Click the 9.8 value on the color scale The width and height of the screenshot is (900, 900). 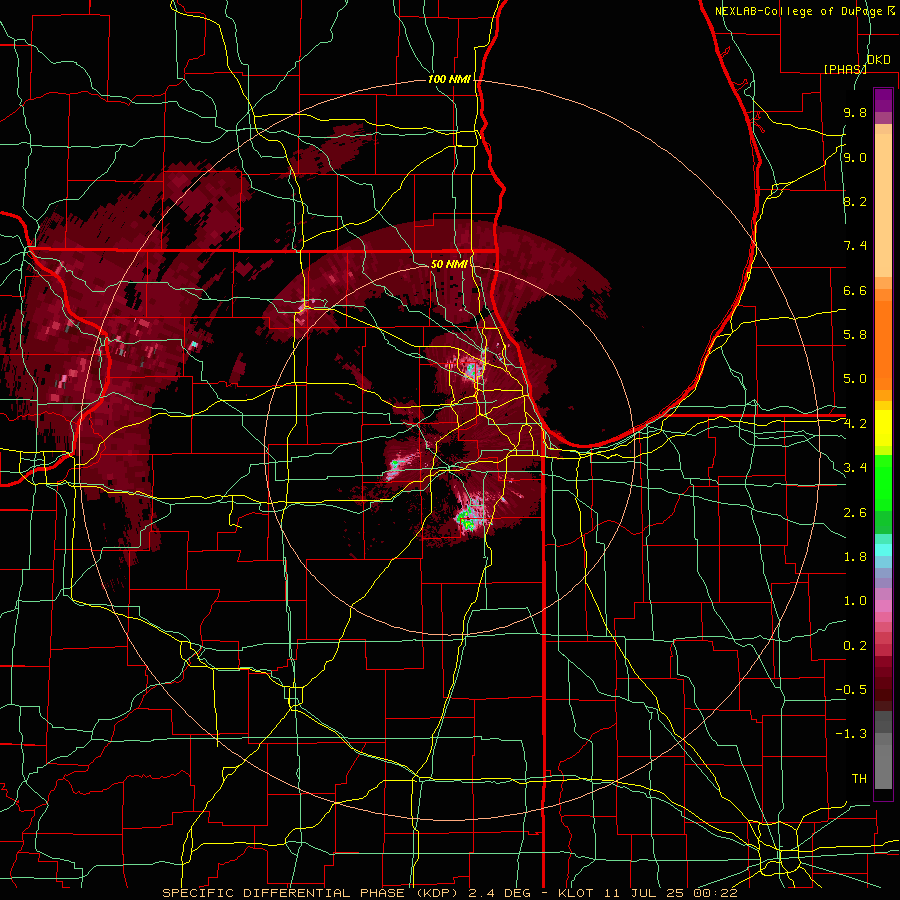coord(855,113)
